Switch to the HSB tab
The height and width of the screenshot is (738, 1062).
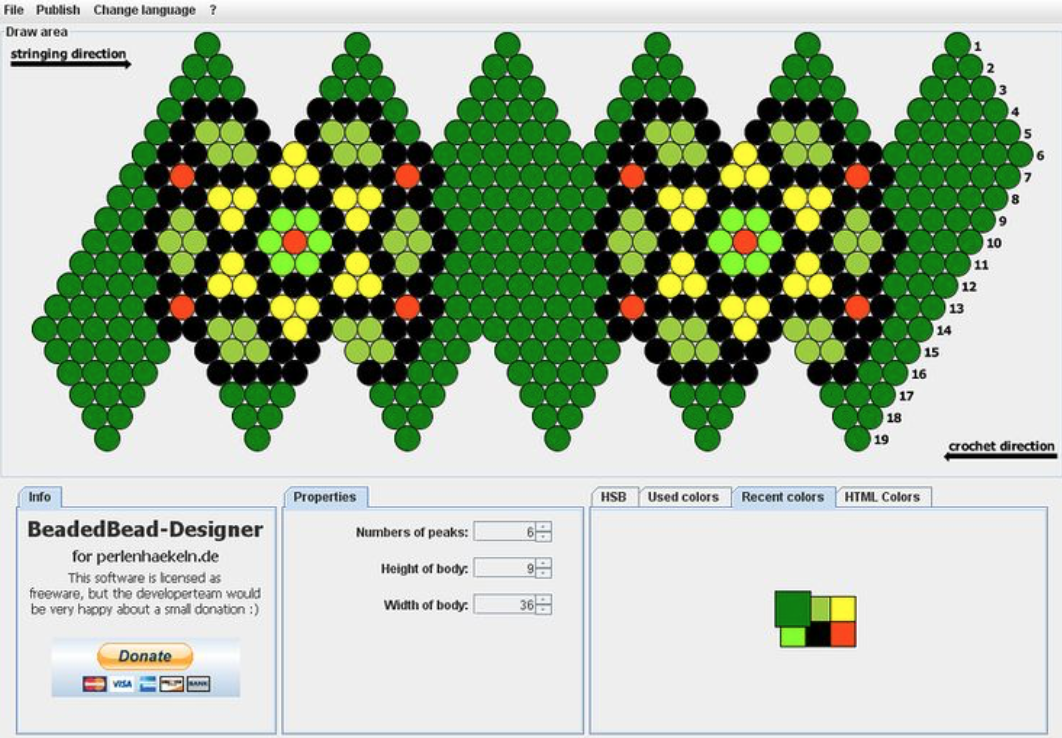(614, 497)
